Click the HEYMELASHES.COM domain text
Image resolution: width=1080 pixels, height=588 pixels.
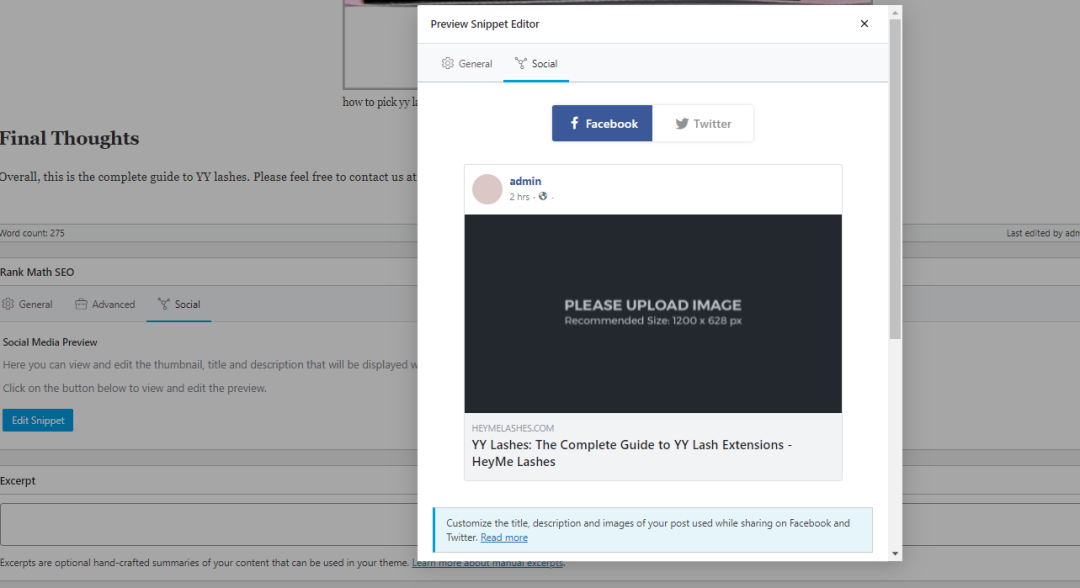(x=512, y=428)
